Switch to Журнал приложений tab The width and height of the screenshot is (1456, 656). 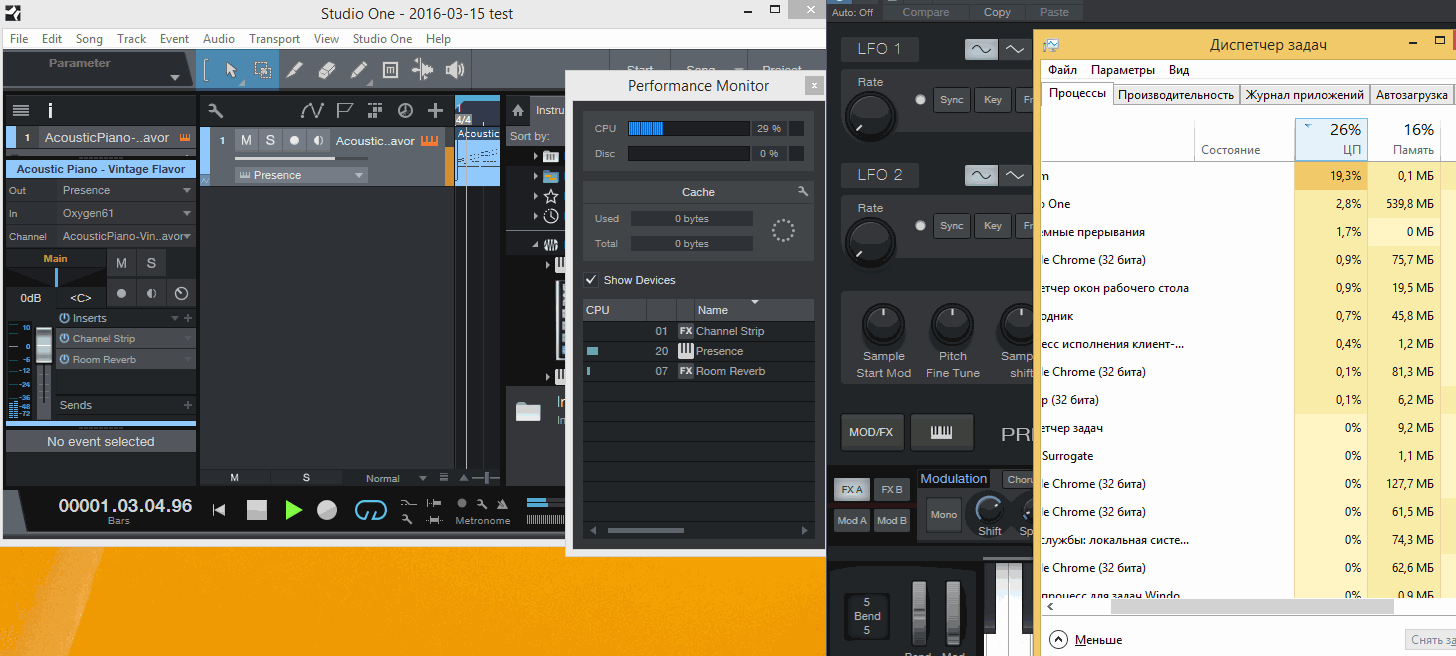pyautogui.click(x=1304, y=94)
